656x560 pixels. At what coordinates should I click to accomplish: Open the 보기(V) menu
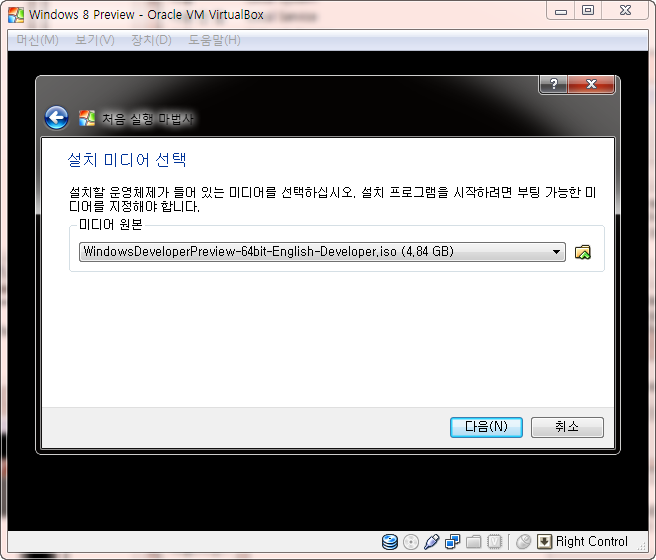(95, 40)
